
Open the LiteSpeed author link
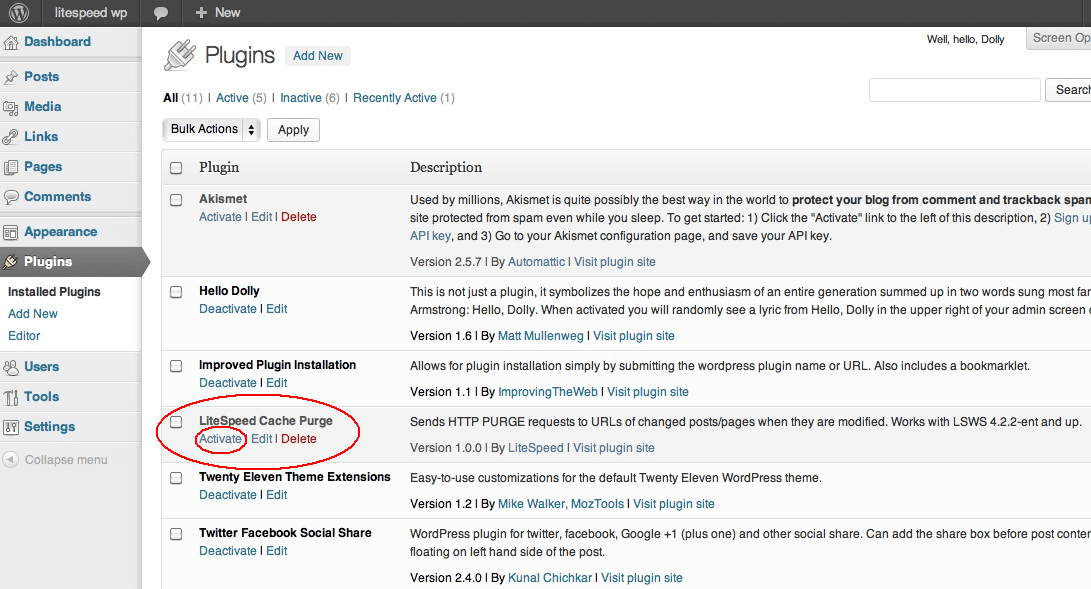click(x=536, y=448)
